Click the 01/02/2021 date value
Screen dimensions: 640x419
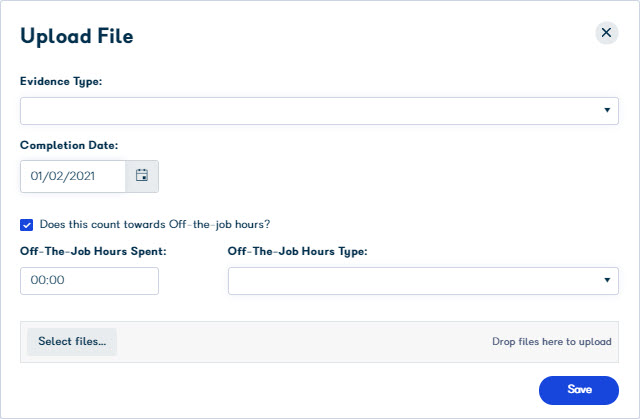(62, 176)
